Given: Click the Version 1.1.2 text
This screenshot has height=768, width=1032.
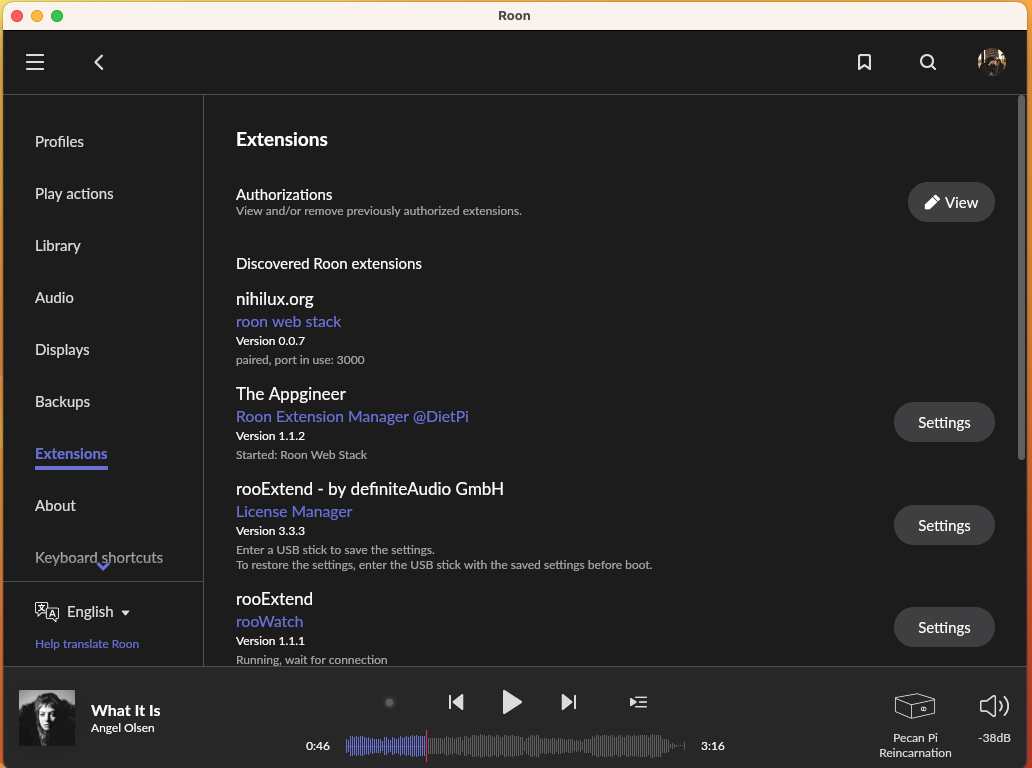Looking at the screenshot, I should (271, 436).
